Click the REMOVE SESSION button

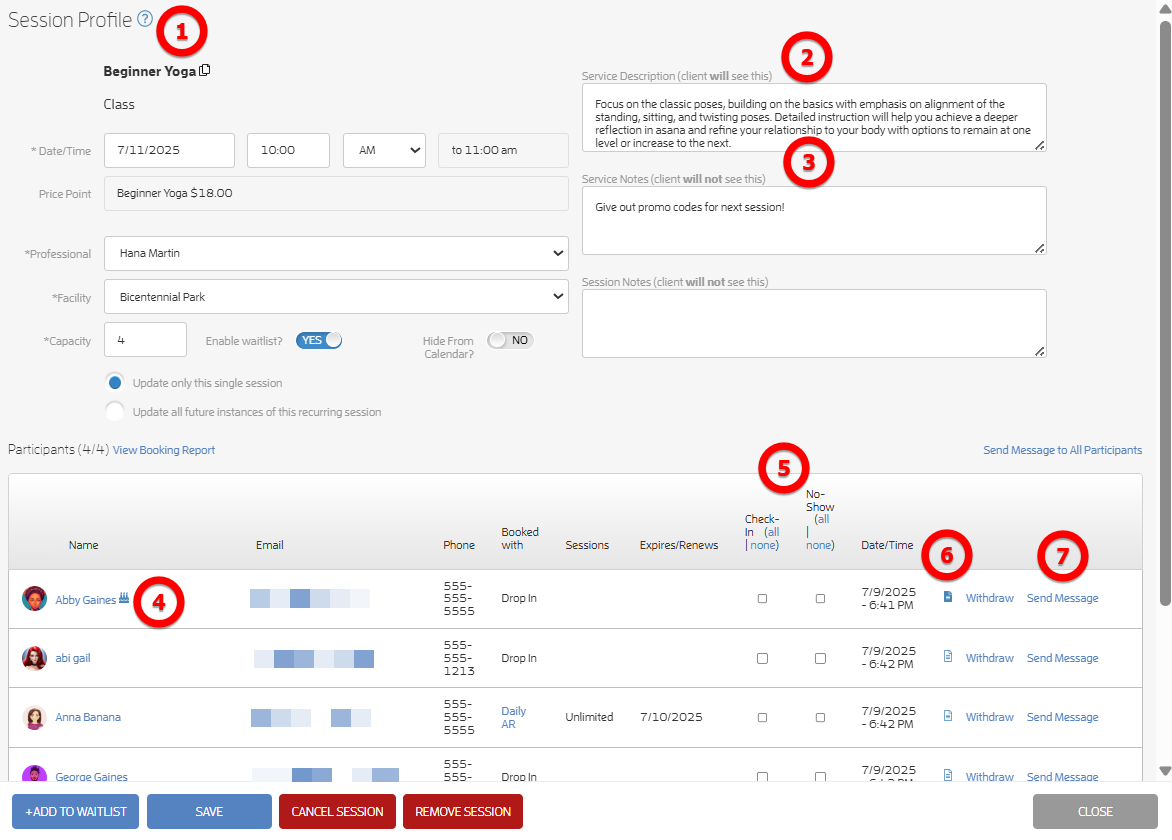point(463,812)
